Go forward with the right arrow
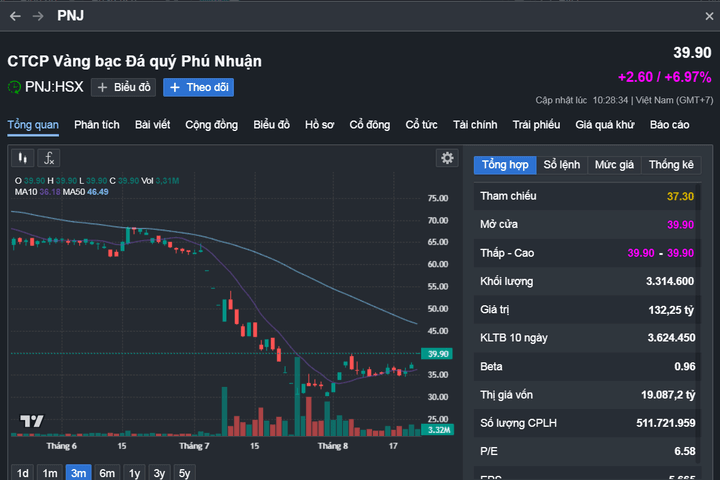This screenshot has height=480, width=720. point(38,17)
